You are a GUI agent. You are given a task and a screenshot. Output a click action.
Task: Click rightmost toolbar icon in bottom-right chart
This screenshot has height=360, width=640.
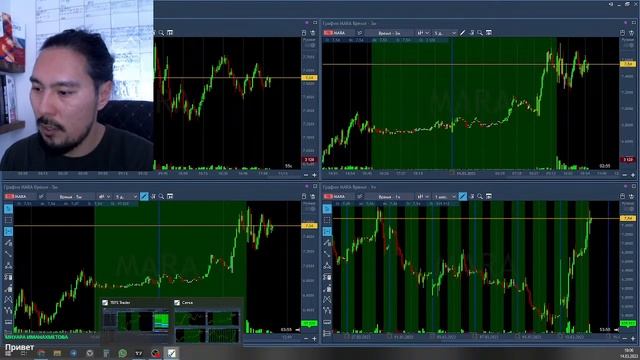631,196
